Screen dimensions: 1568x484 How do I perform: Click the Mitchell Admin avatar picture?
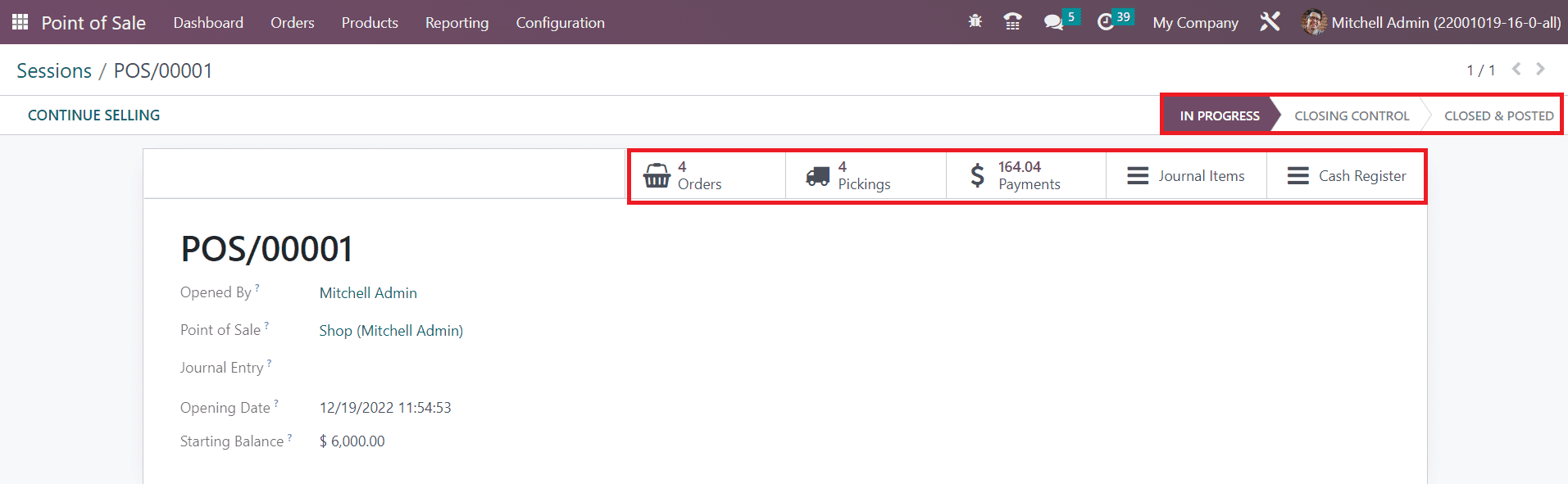click(1313, 22)
